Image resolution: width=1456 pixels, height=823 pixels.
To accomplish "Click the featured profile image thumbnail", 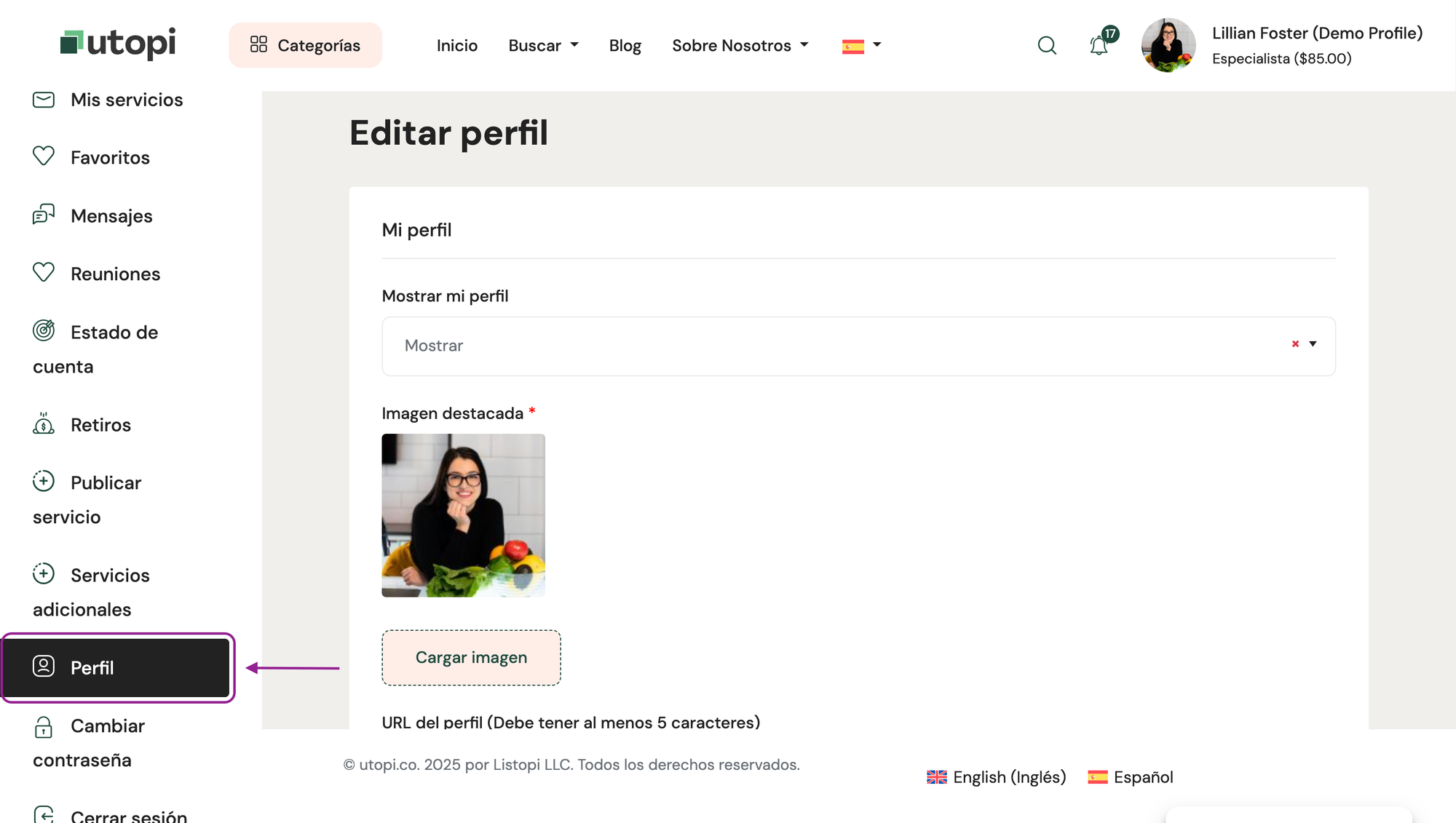I will [x=463, y=515].
